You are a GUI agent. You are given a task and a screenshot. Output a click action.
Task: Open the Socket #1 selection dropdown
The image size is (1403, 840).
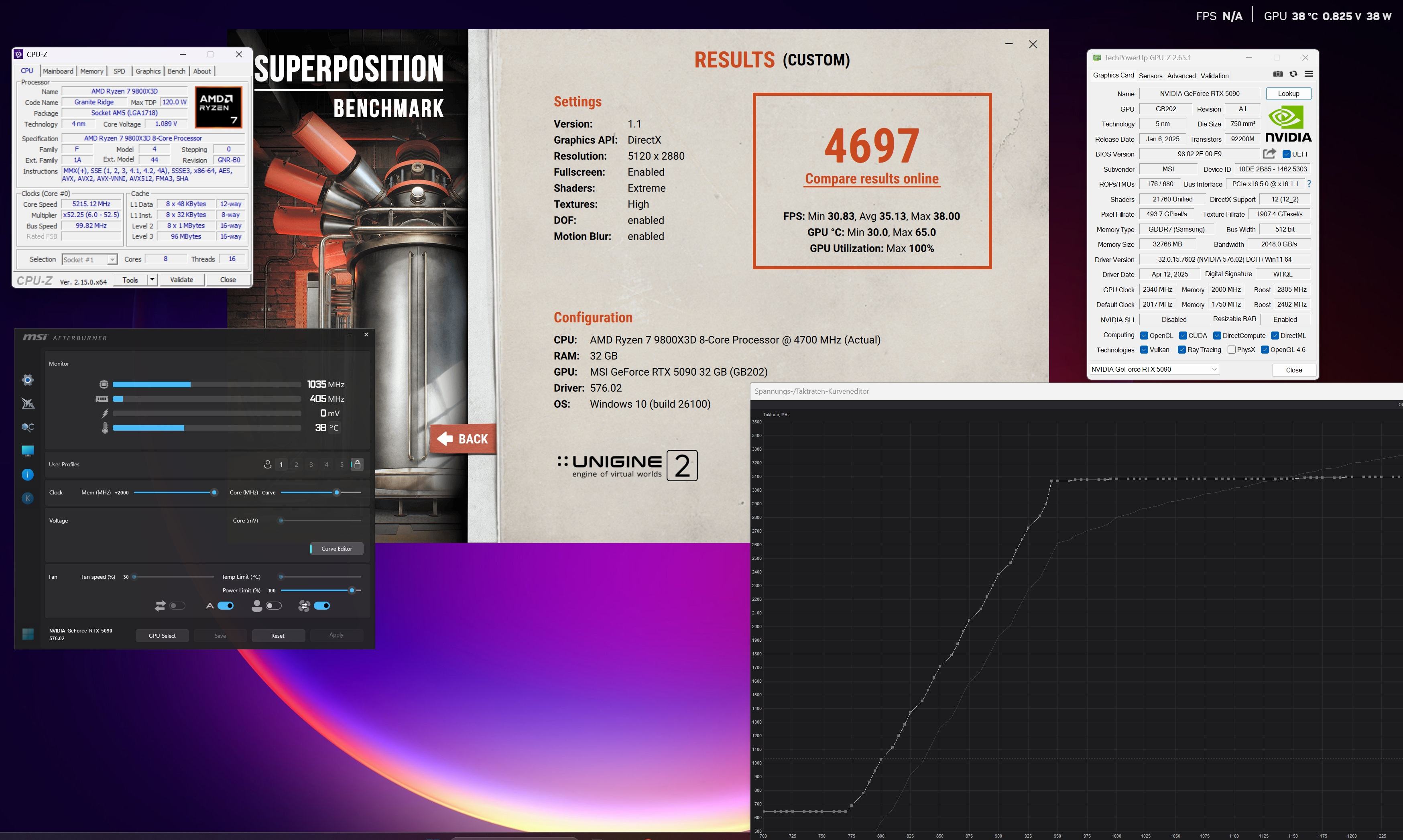[112, 259]
